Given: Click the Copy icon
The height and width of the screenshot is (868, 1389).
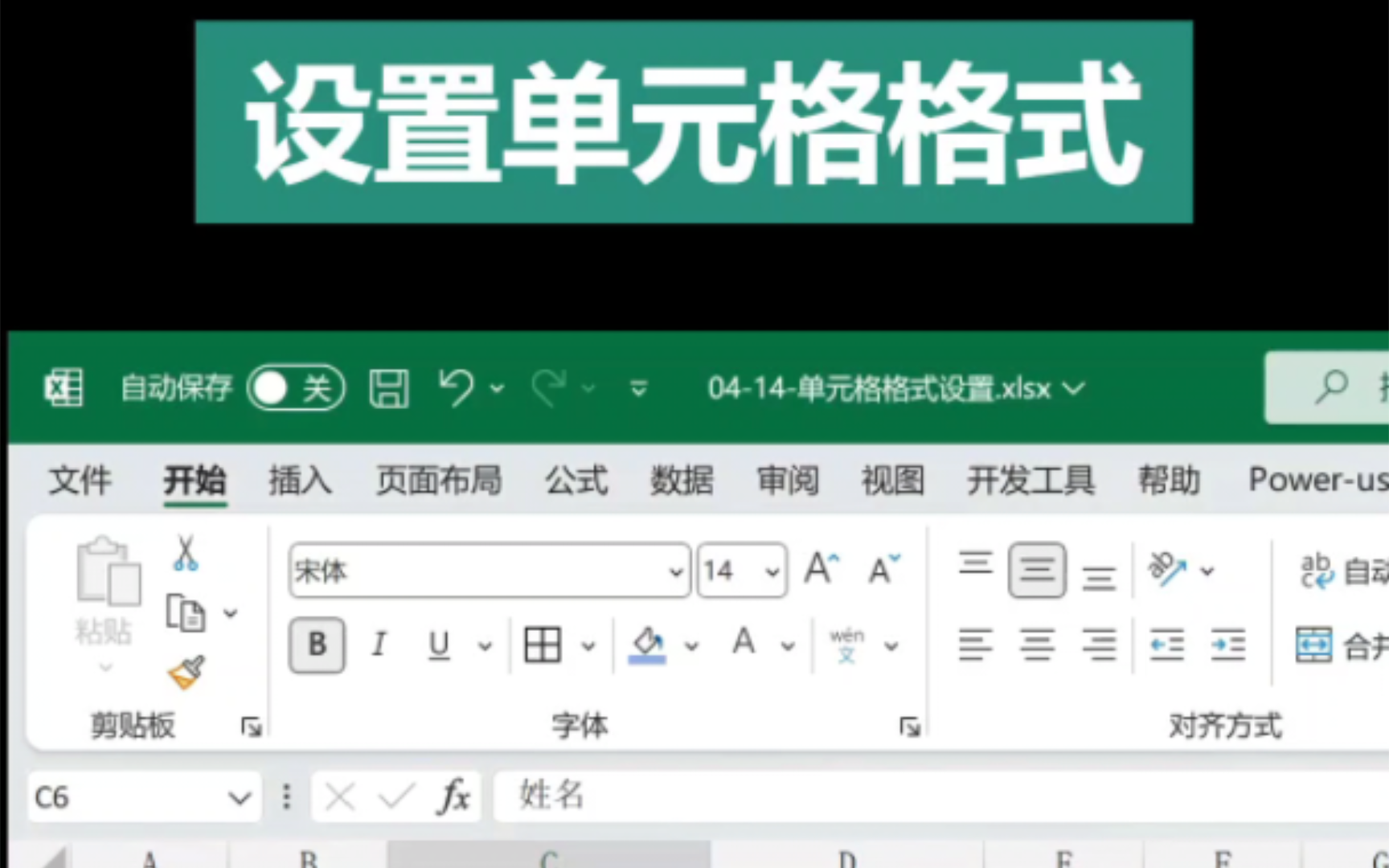Looking at the screenshot, I should pos(186,613).
